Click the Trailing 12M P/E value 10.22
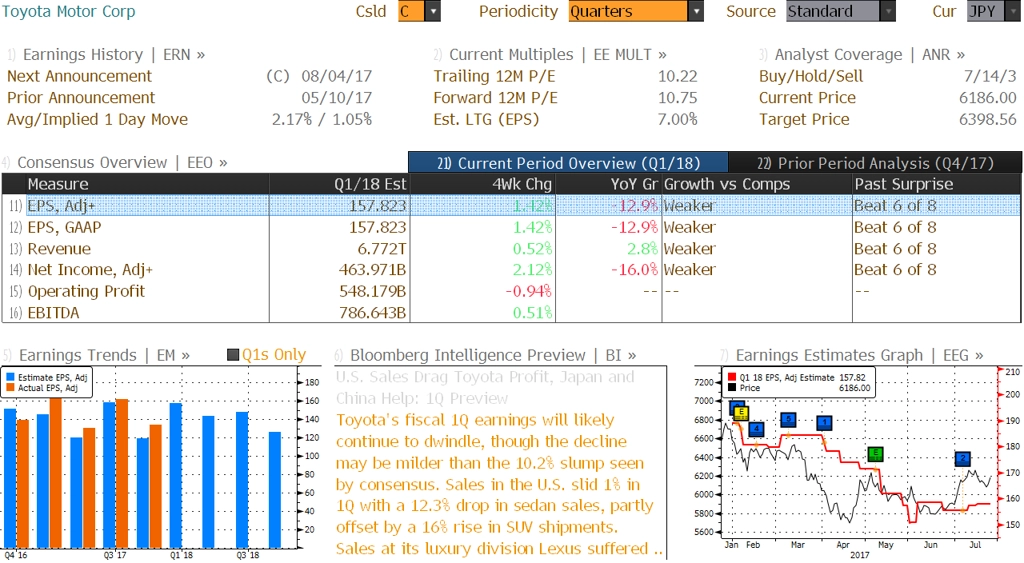This screenshot has width=1024, height=563. coord(677,76)
